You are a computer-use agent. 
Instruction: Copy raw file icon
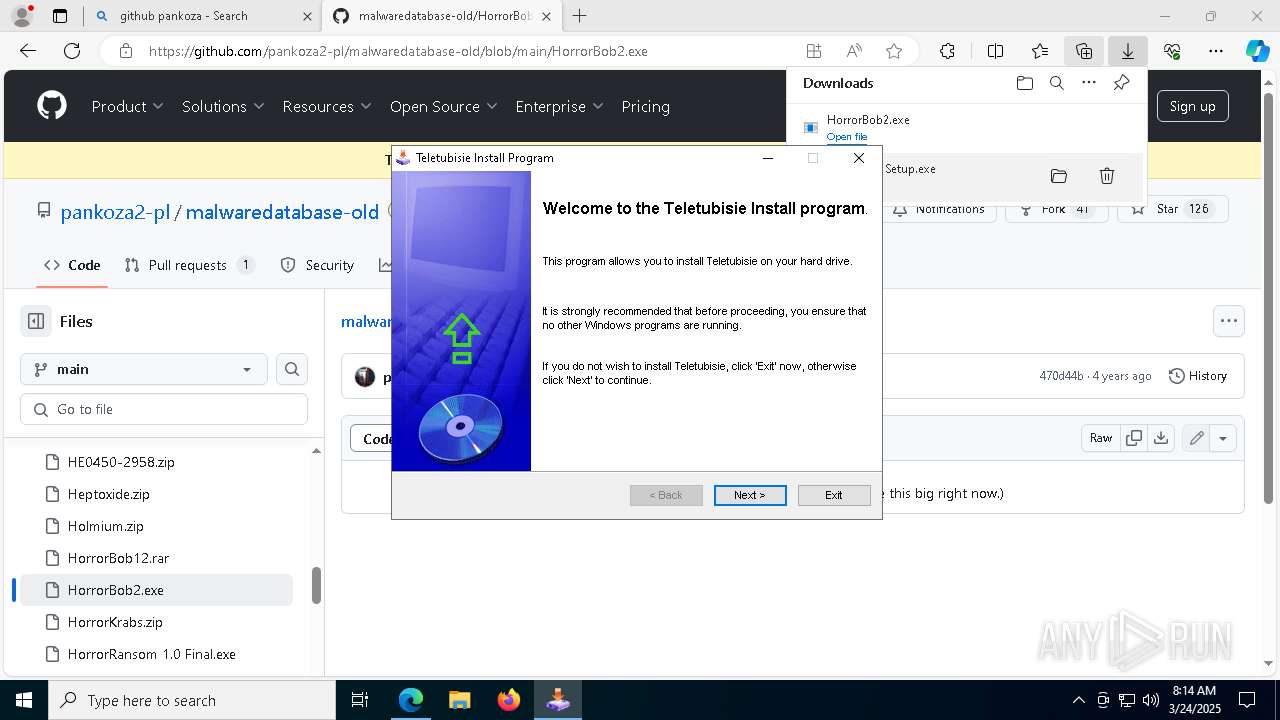tap(1134, 438)
